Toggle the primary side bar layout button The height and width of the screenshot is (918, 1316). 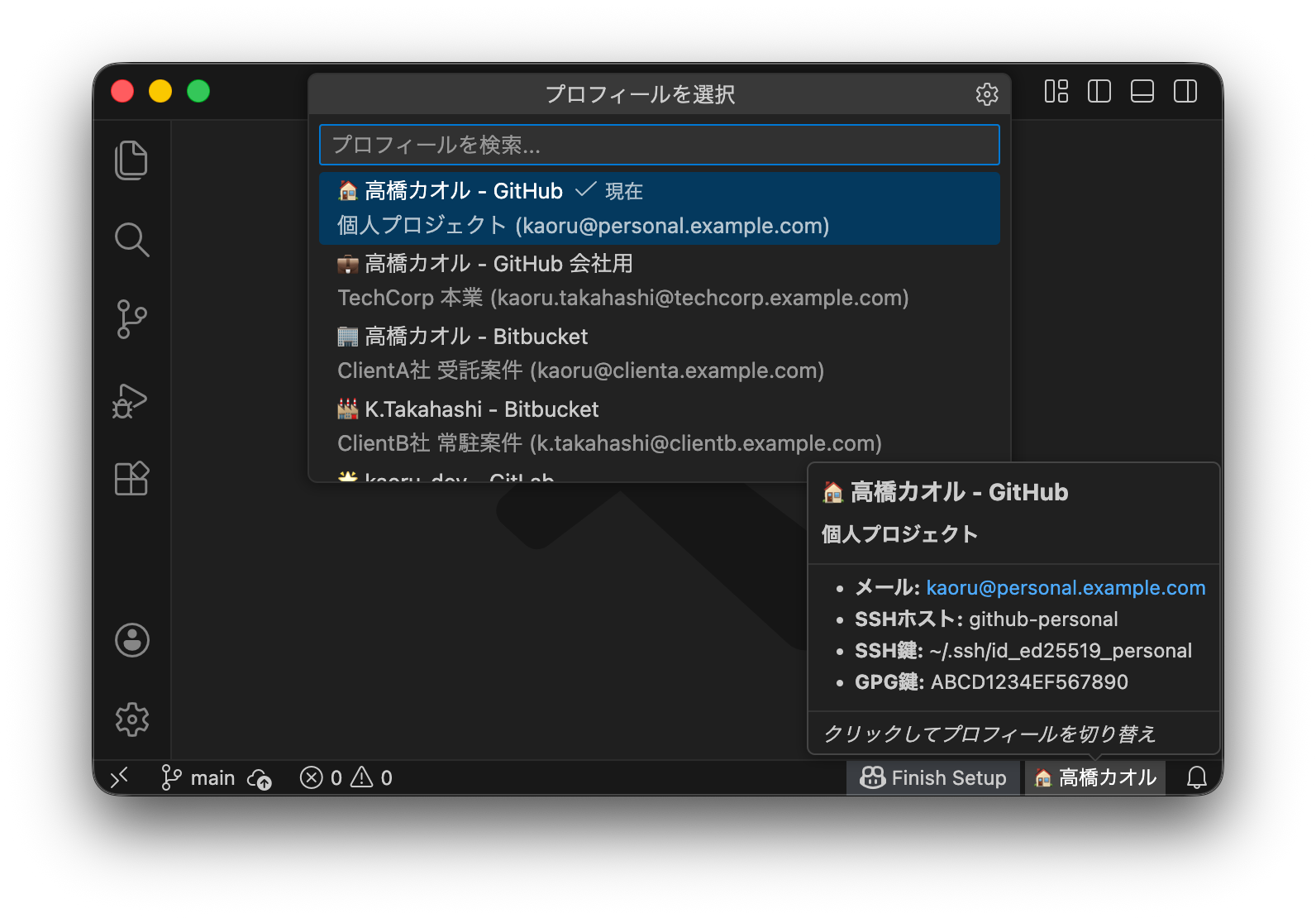pyautogui.click(x=1099, y=91)
